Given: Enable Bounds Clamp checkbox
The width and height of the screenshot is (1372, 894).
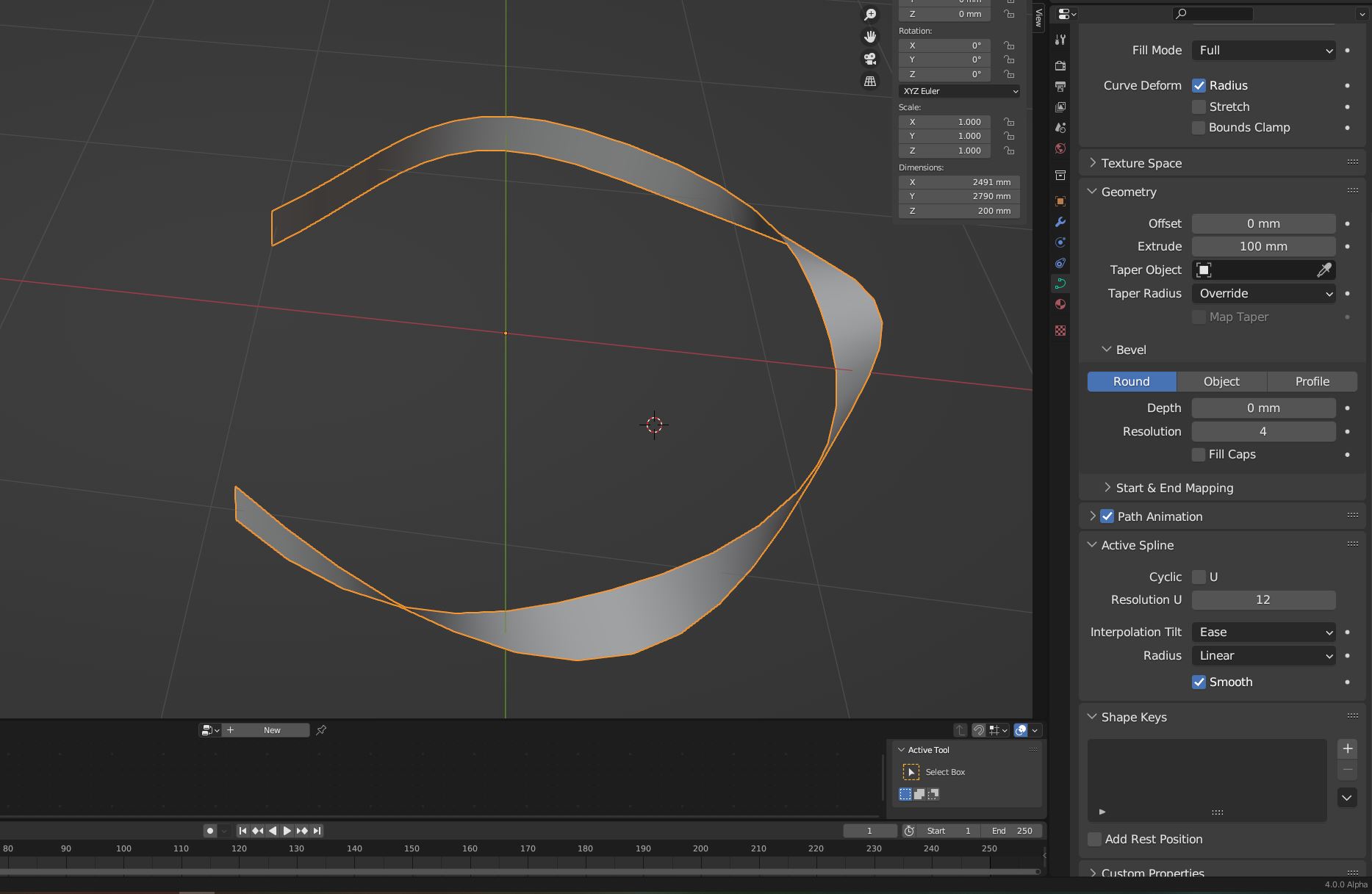Looking at the screenshot, I should tap(1199, 128).
